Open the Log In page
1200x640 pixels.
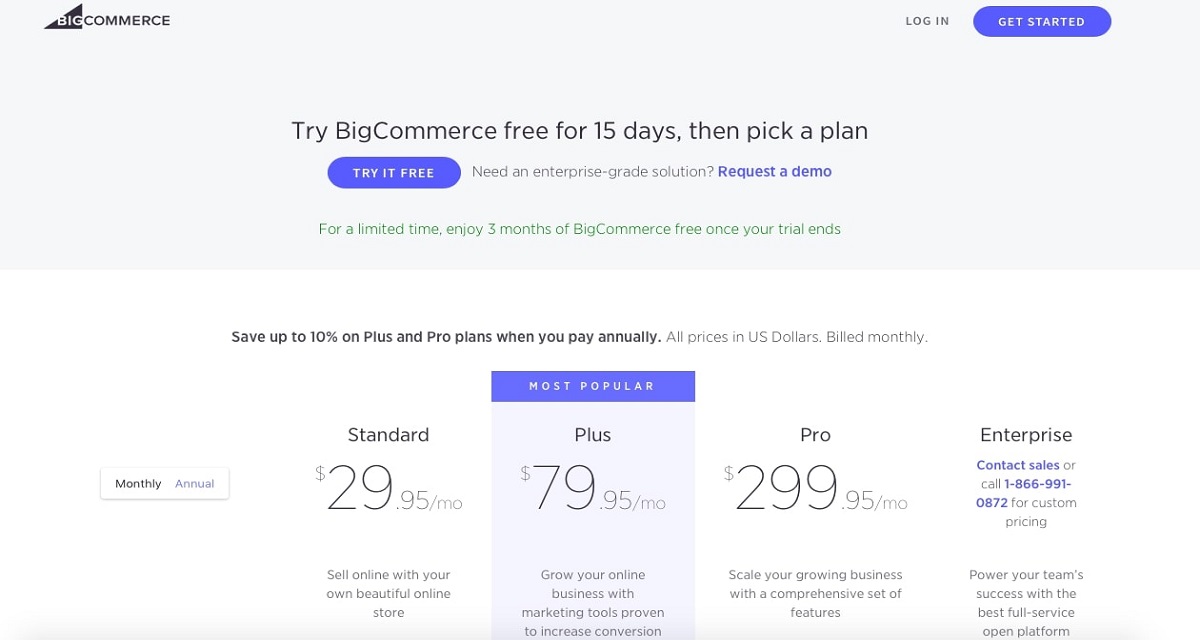pos(927,21)
